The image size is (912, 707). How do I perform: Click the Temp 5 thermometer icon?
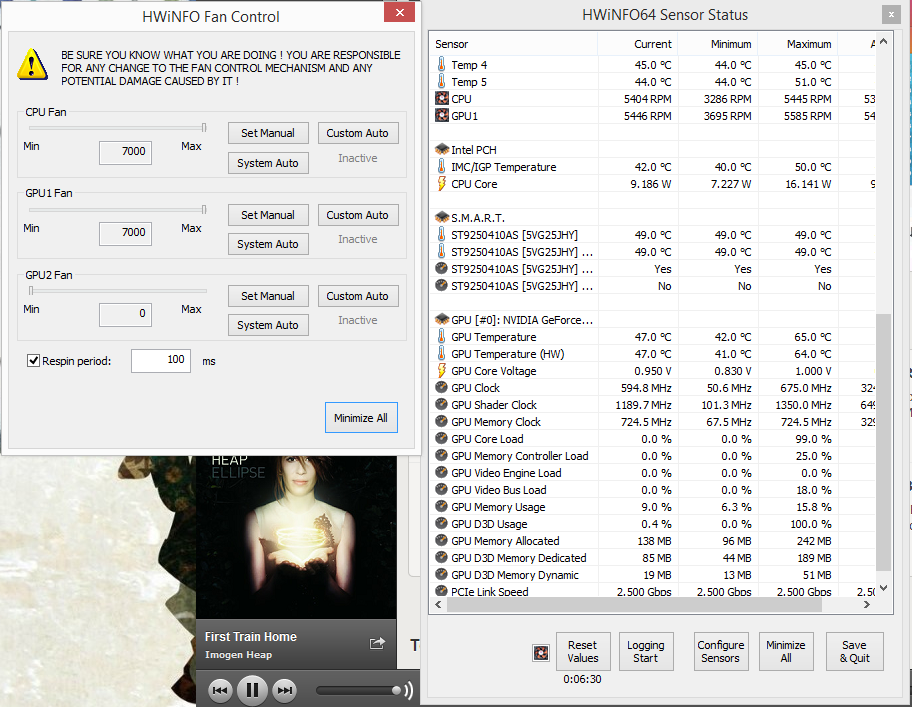441,81
